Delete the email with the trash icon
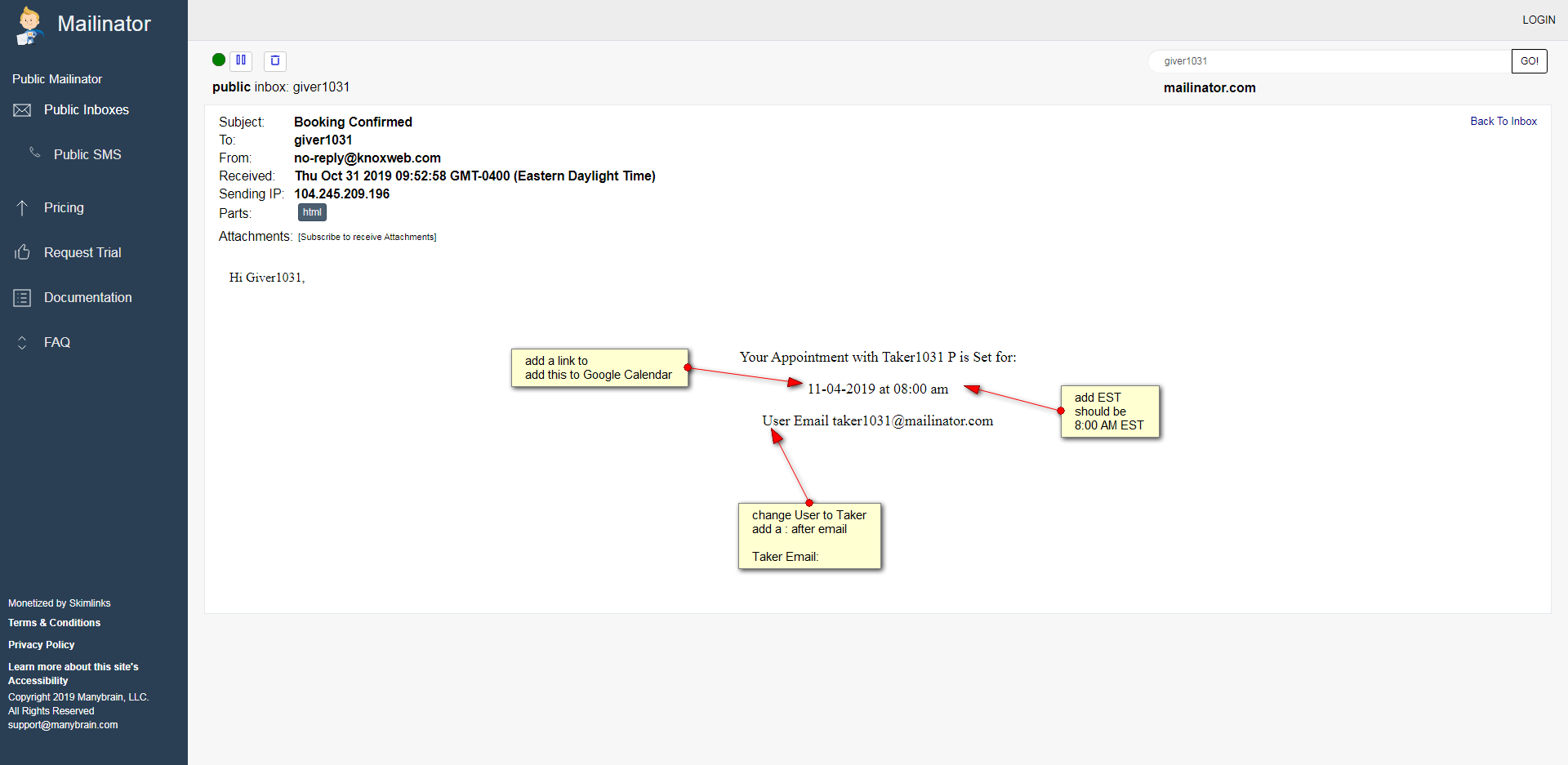1568x765 pixels. [275, 60]
